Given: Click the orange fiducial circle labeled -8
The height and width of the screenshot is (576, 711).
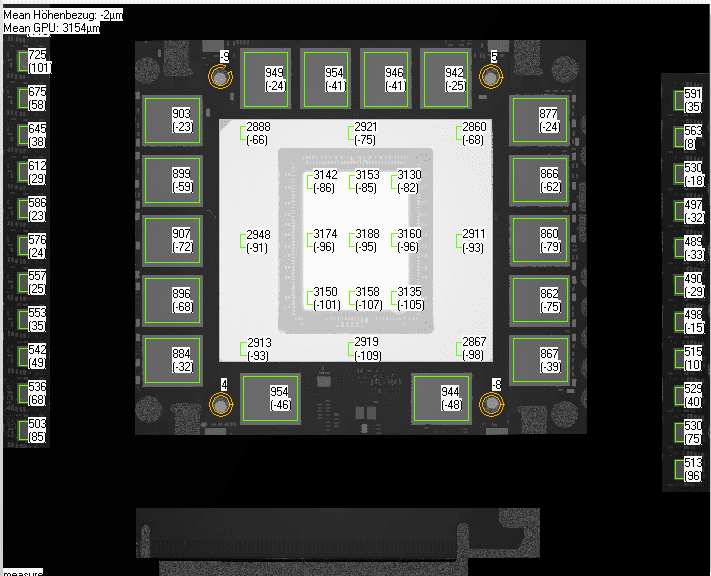Looking at the screenshot, I should click(492, 404).
